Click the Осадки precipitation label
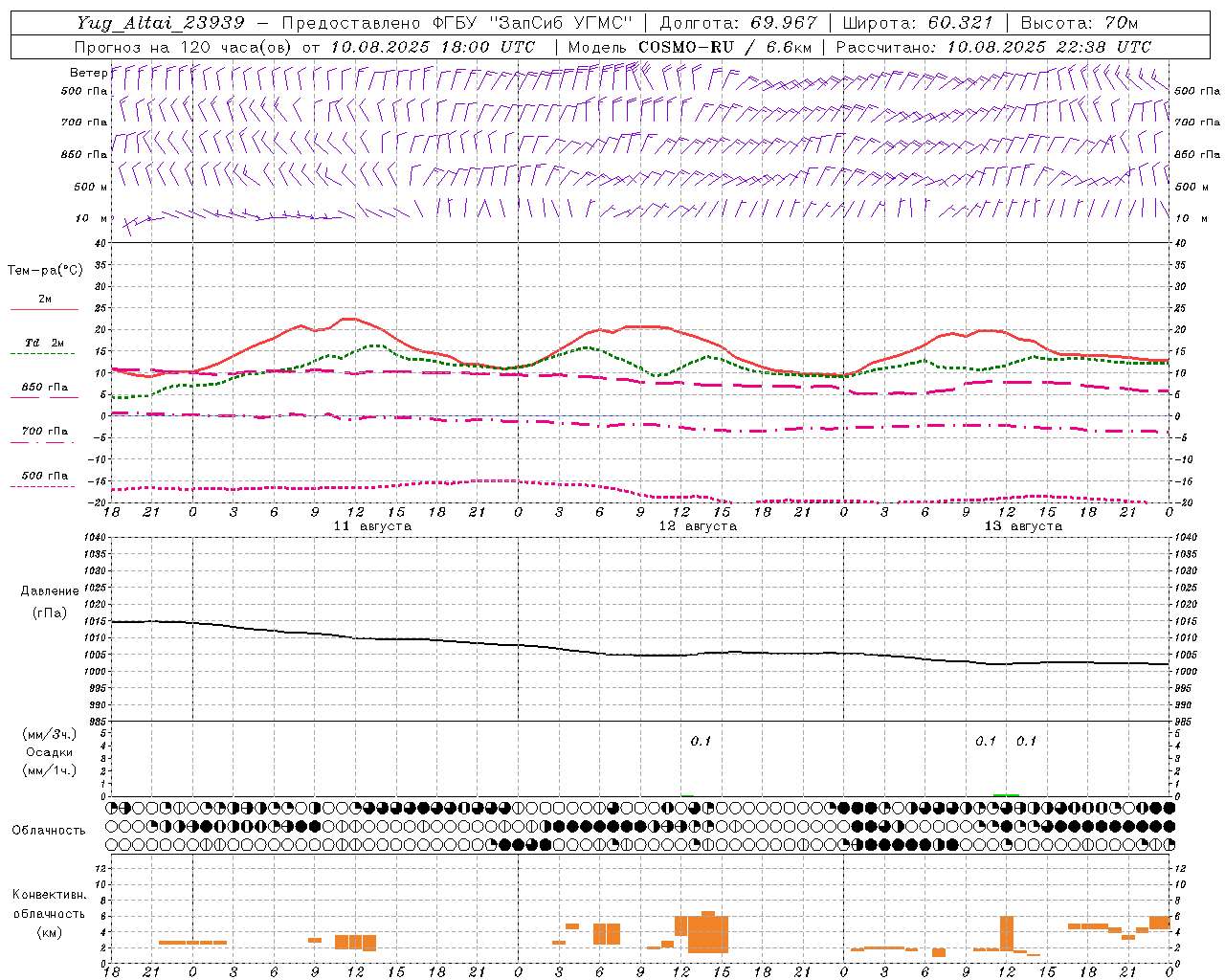Viewport: 1225px width, 980px height. pyautogui.click(x=50, y=752)
